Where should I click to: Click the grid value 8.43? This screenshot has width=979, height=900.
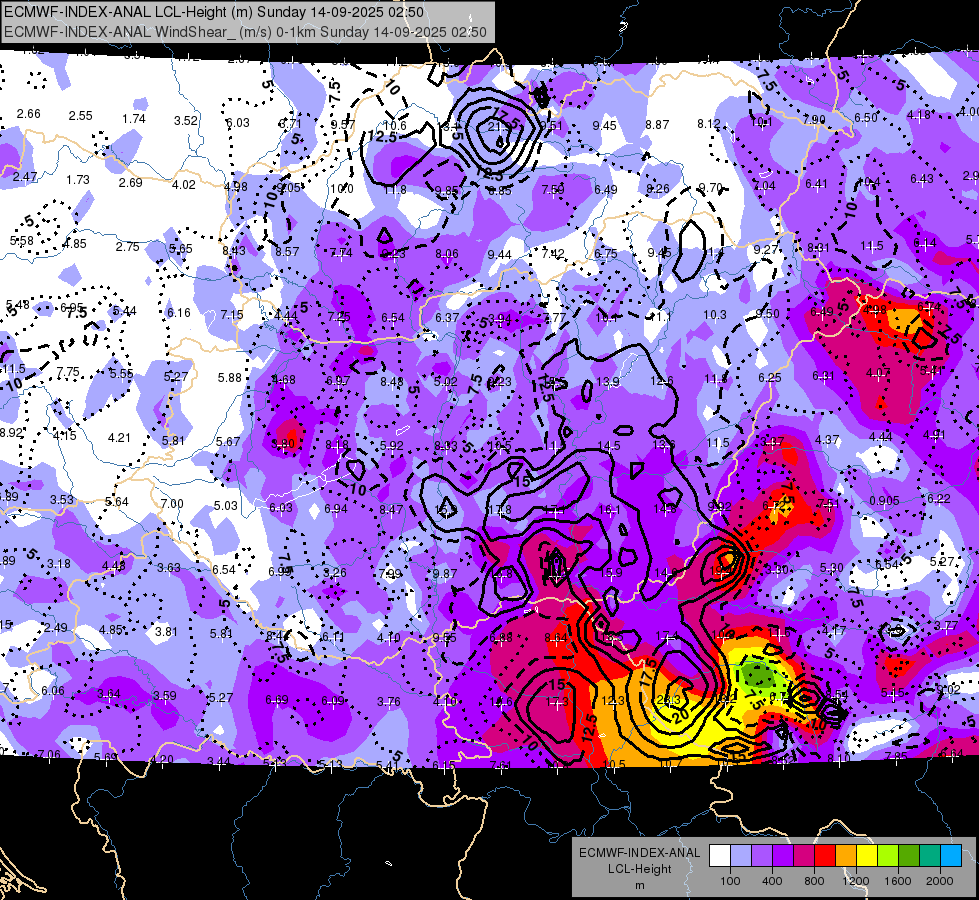234,251
